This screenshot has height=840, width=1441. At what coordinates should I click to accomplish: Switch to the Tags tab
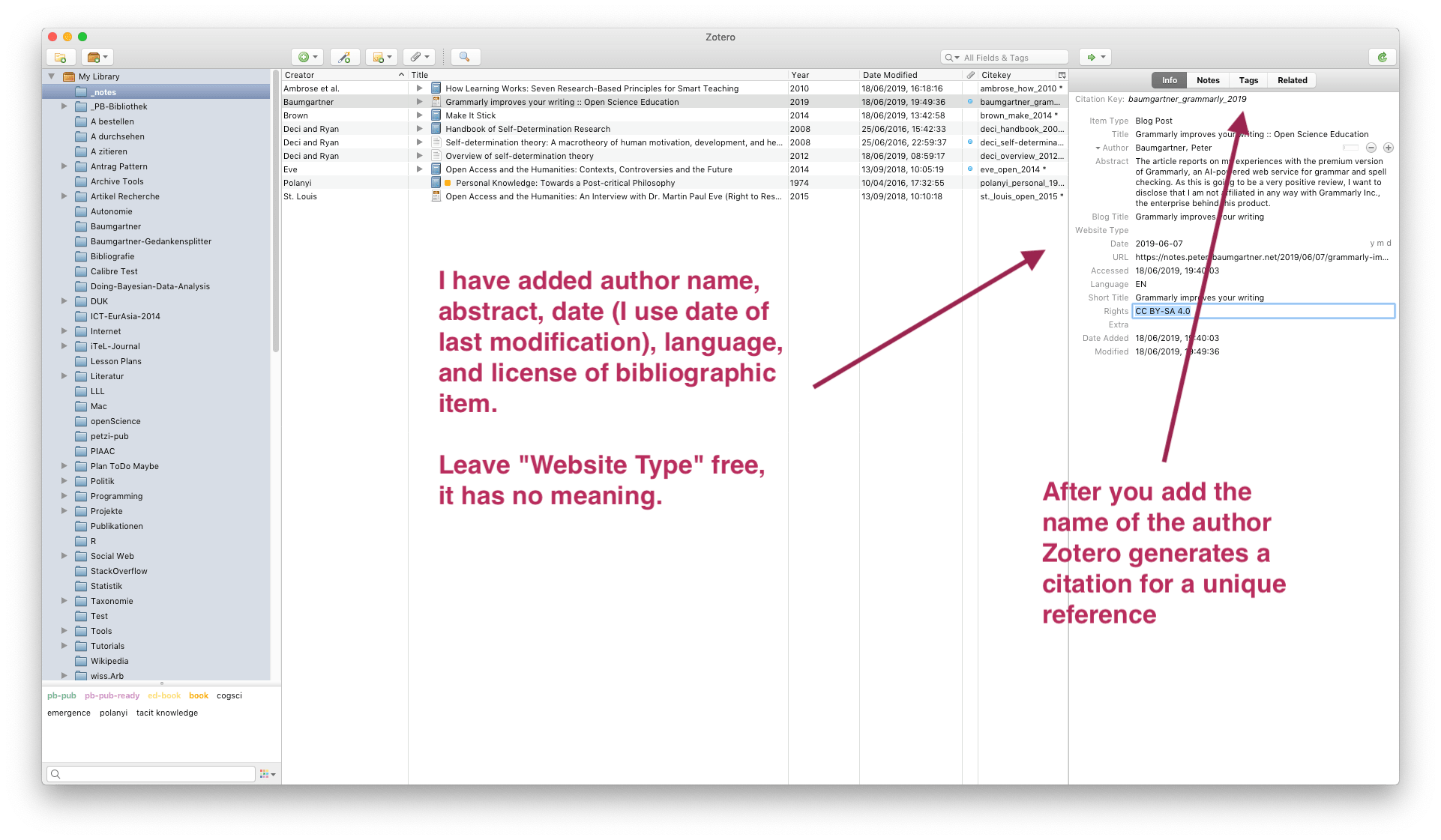[x=1248, y=80]
